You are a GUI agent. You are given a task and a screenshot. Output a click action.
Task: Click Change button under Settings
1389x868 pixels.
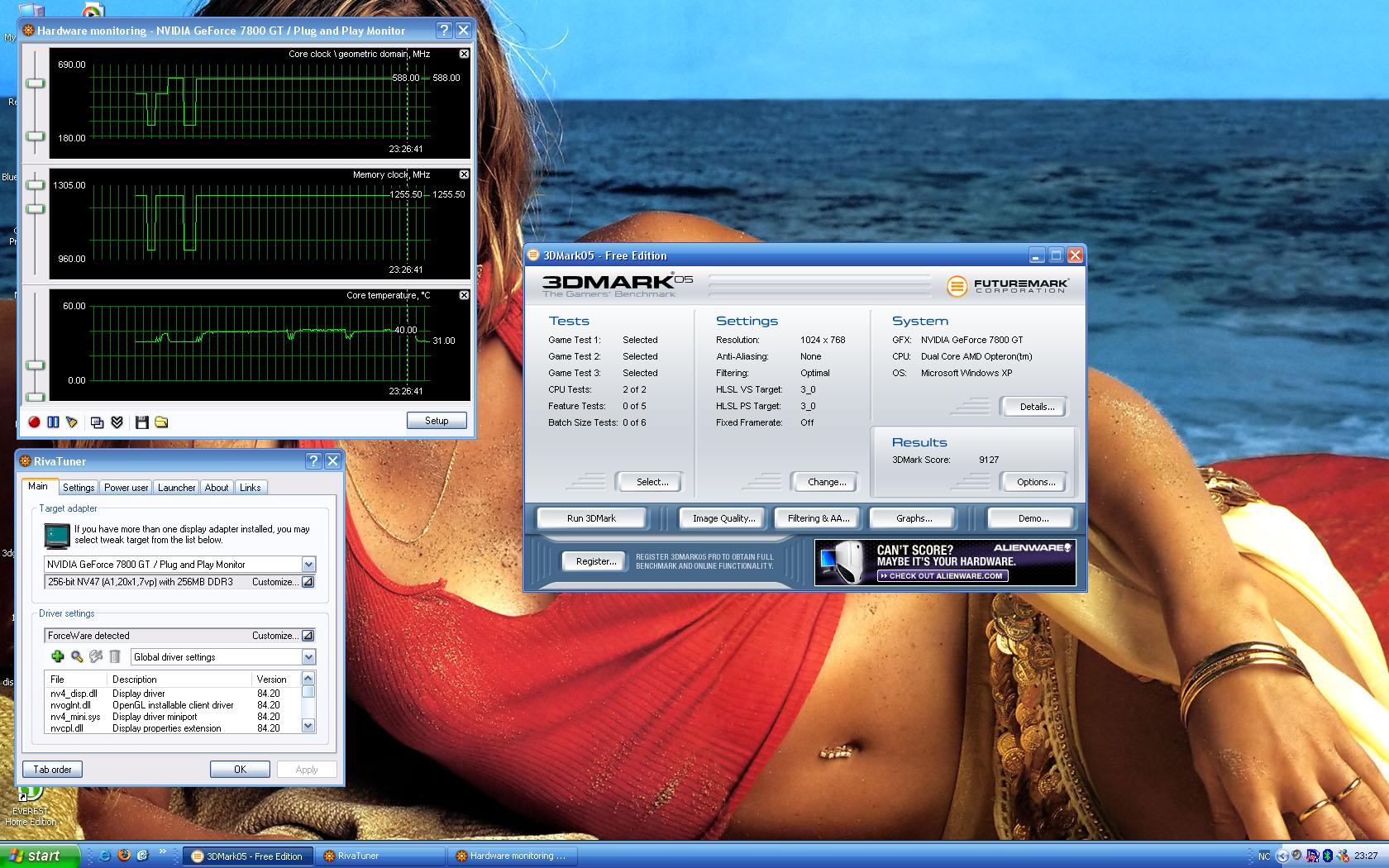(827, 482)
